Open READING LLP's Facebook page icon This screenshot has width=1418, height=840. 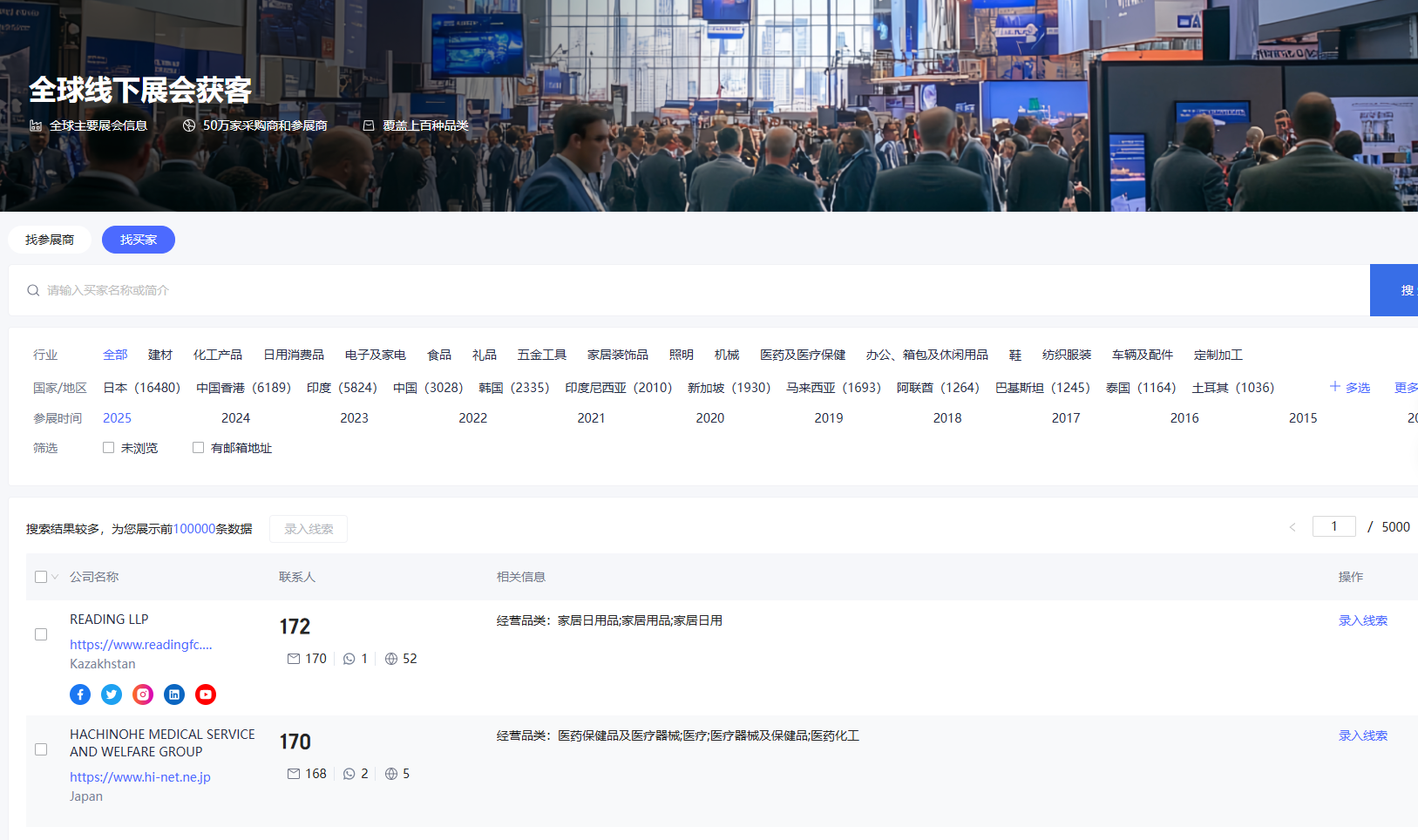(79, 694)
